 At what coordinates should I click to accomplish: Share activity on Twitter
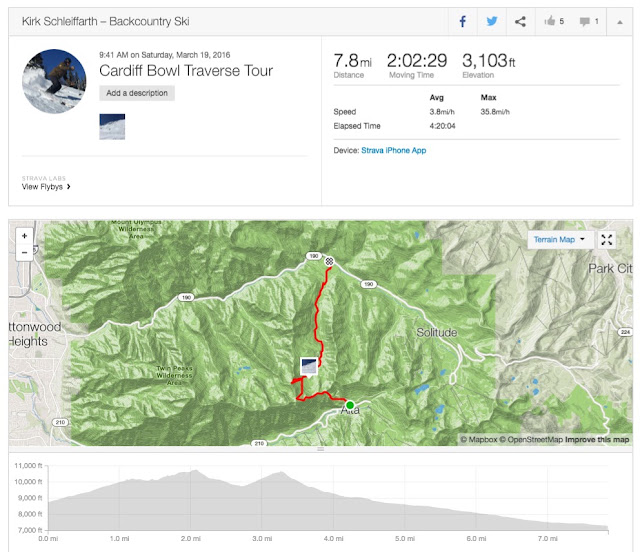point(492,22)
